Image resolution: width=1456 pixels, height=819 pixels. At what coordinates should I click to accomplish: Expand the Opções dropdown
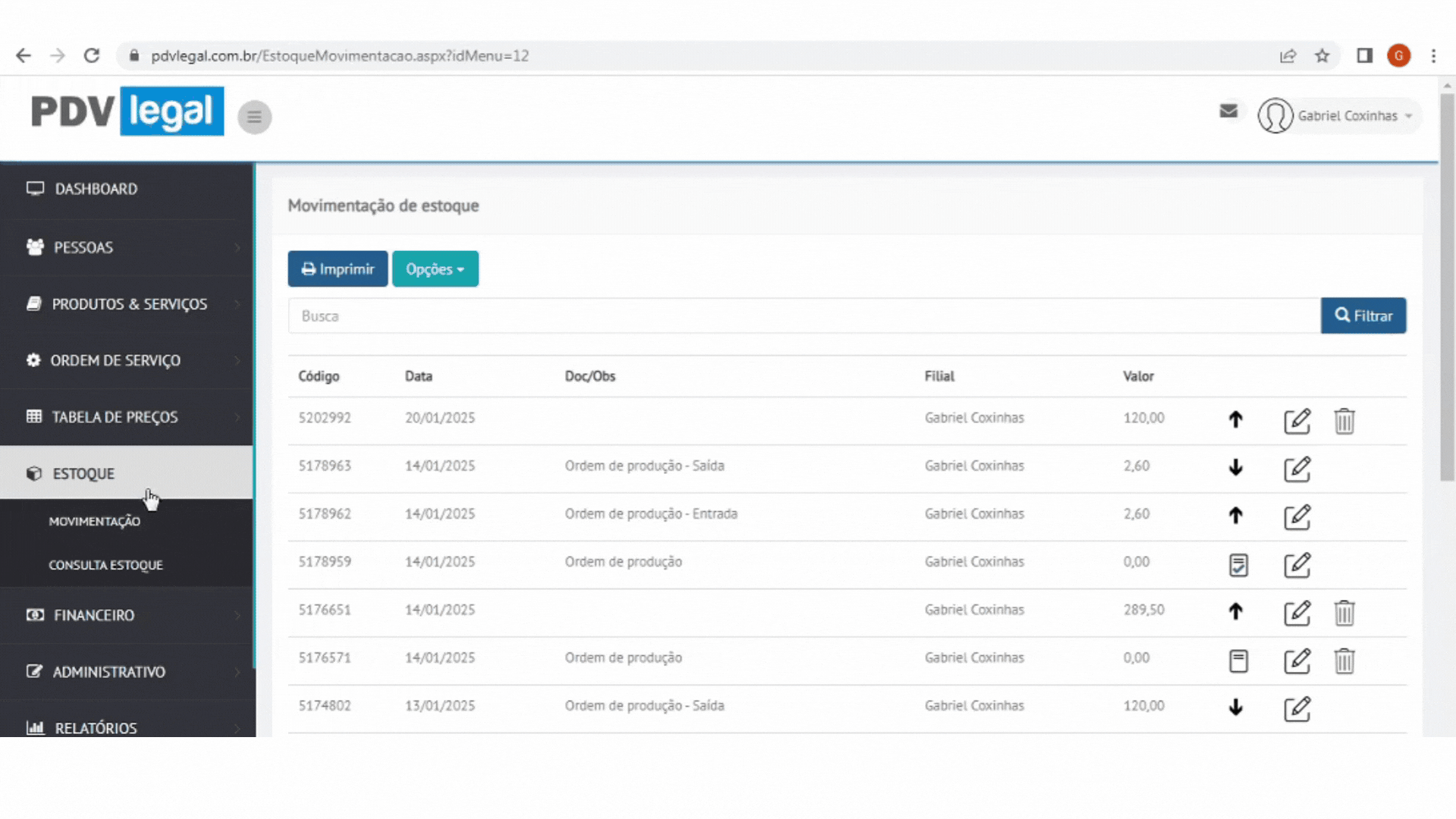tap(435, 269)
